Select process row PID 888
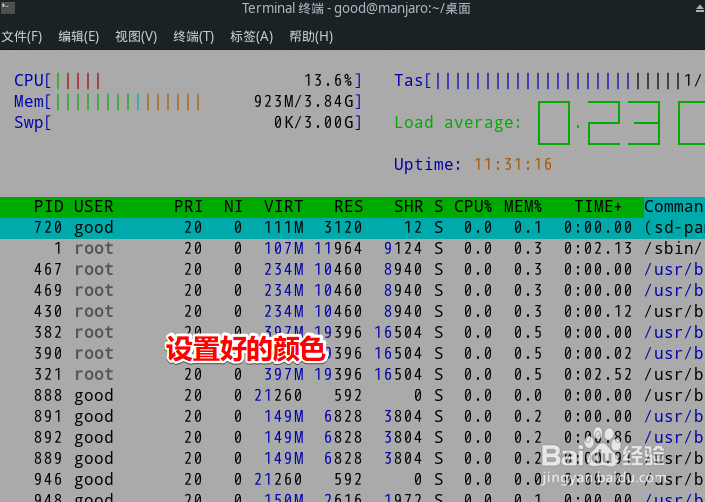Viewport: 705px width, 502px height. pos(352,395)
